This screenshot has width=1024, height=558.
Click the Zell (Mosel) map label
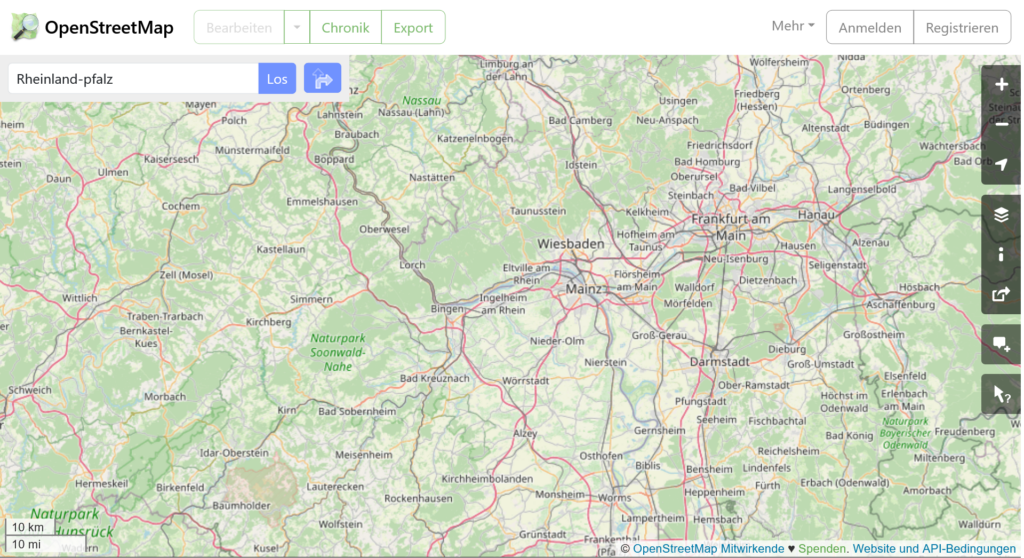pos(186,274)
